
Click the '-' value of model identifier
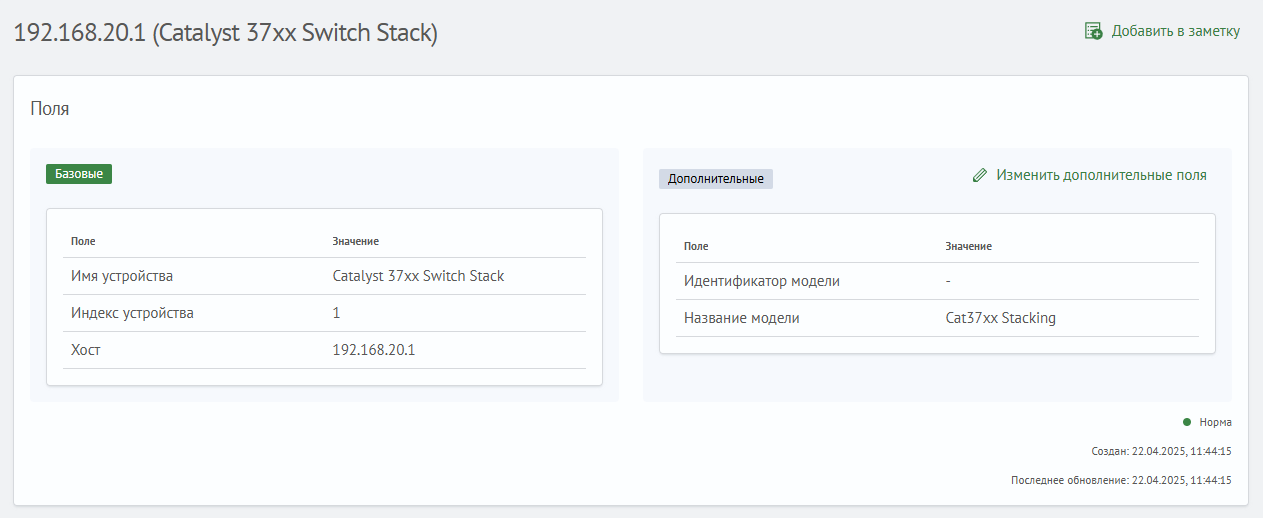(948, 281)
